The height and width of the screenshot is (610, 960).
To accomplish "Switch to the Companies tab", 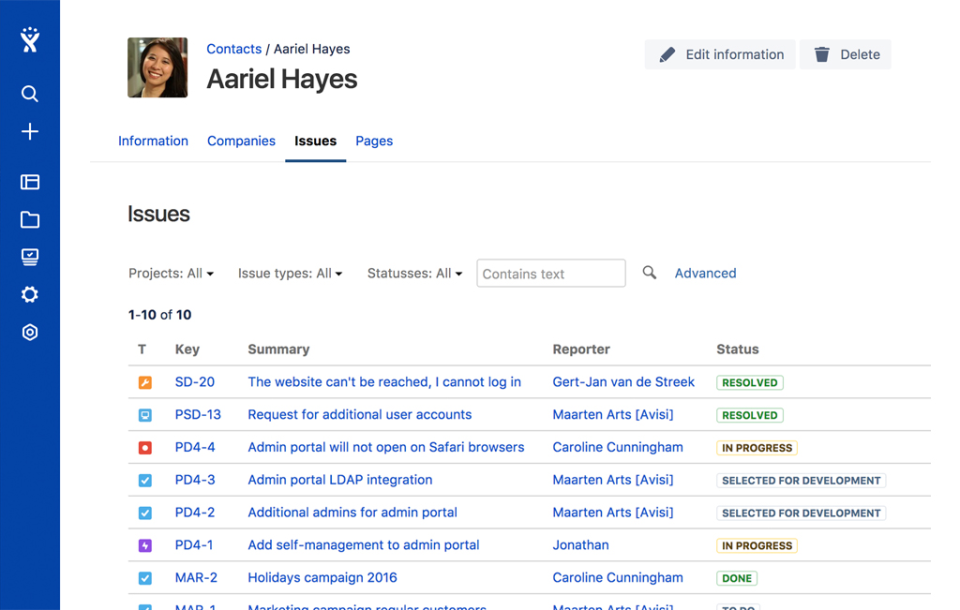I will click(x=241, y=141).
